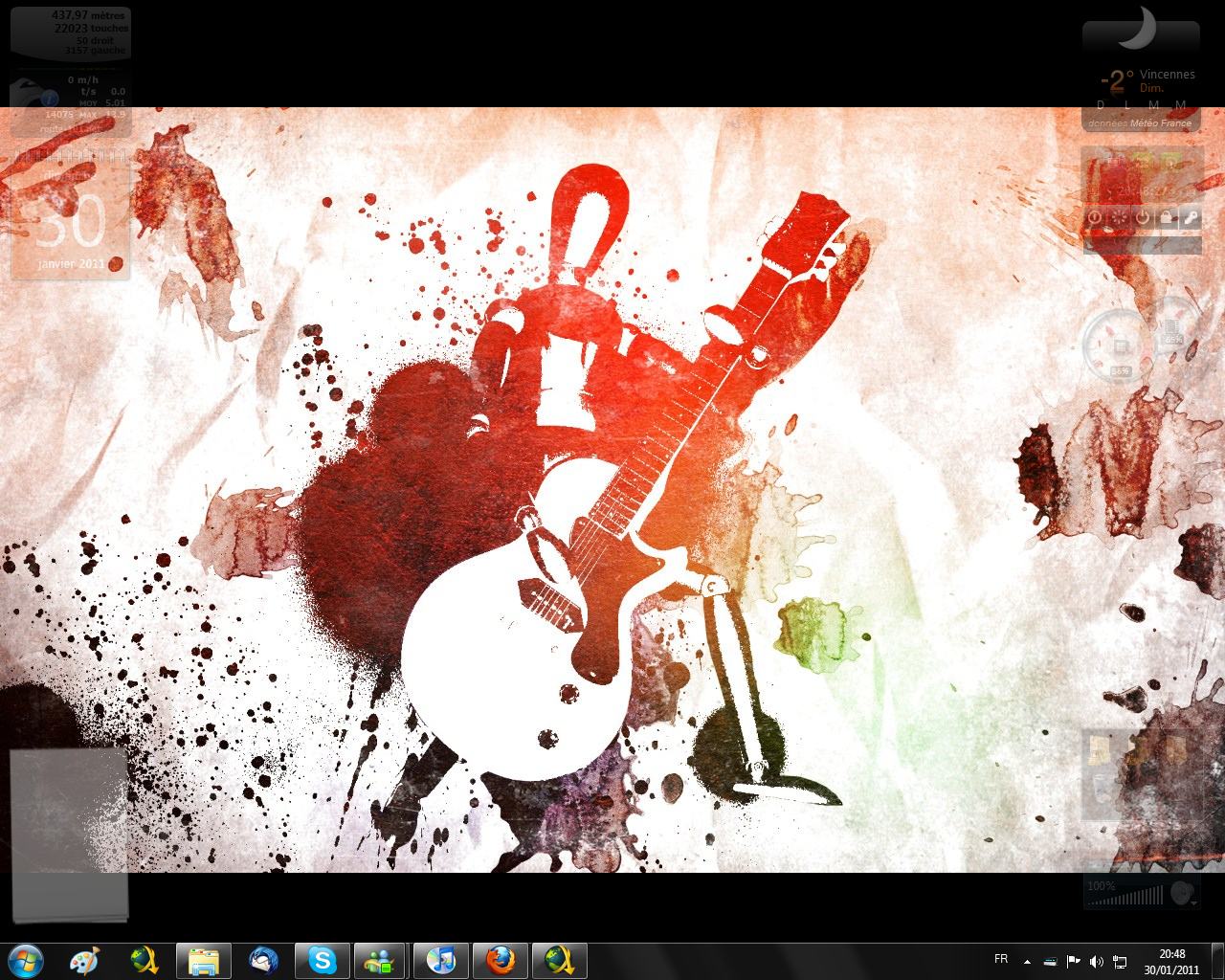The height and width of the screenshot is (980, 1225).
Task: Select 'D' day on weather forecast row
Action: point(1100,105)
